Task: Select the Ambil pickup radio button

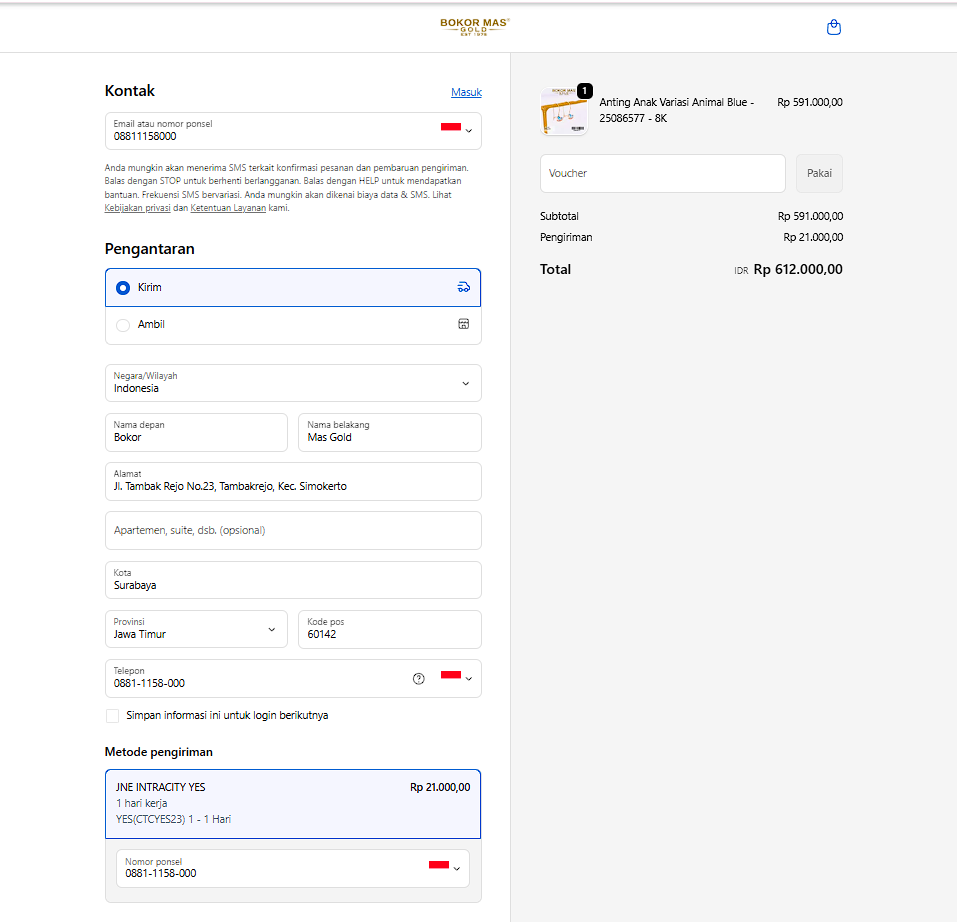Action: click(x=123, y=325)
